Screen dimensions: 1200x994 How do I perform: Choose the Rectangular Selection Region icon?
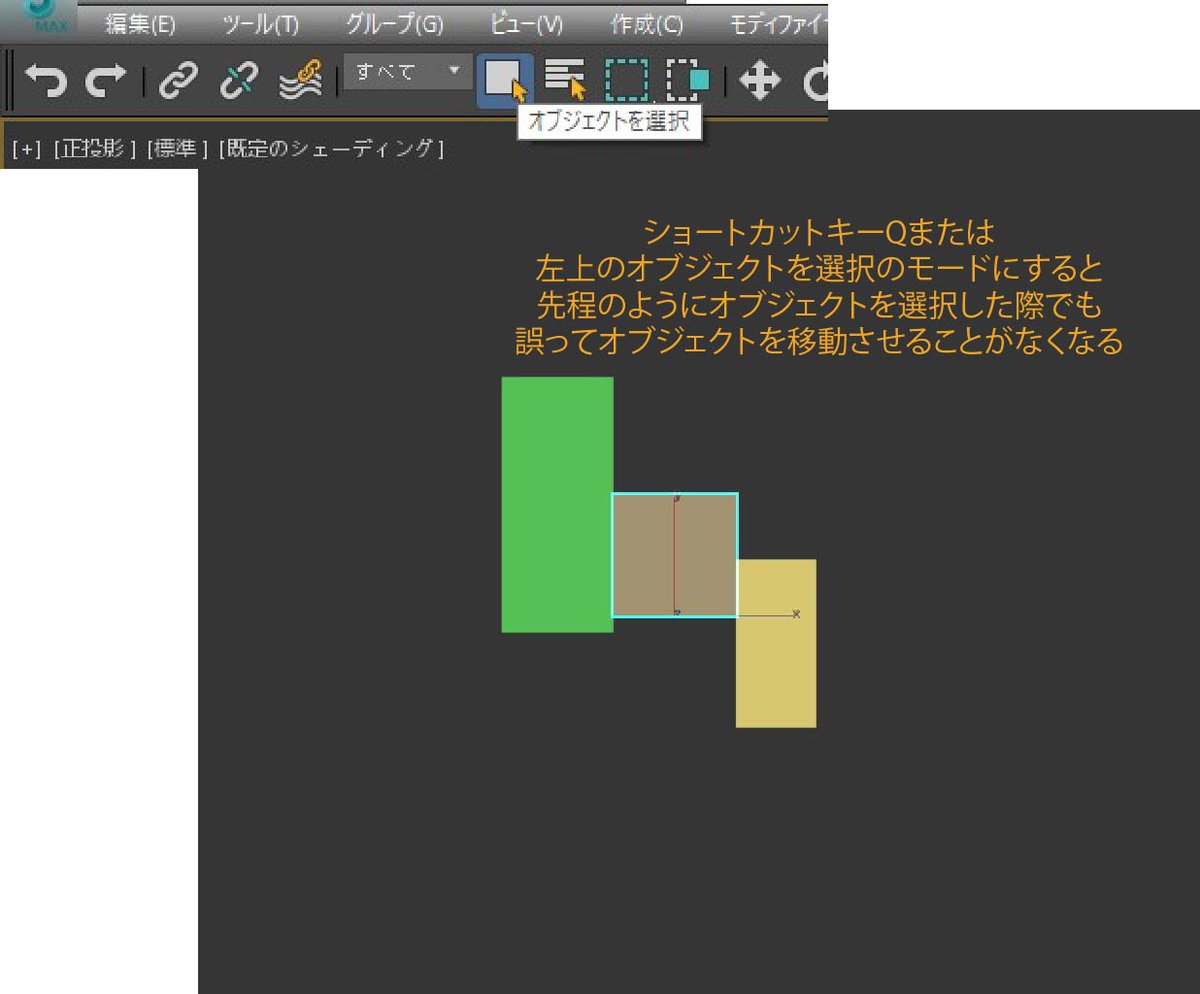click(627, 81)
